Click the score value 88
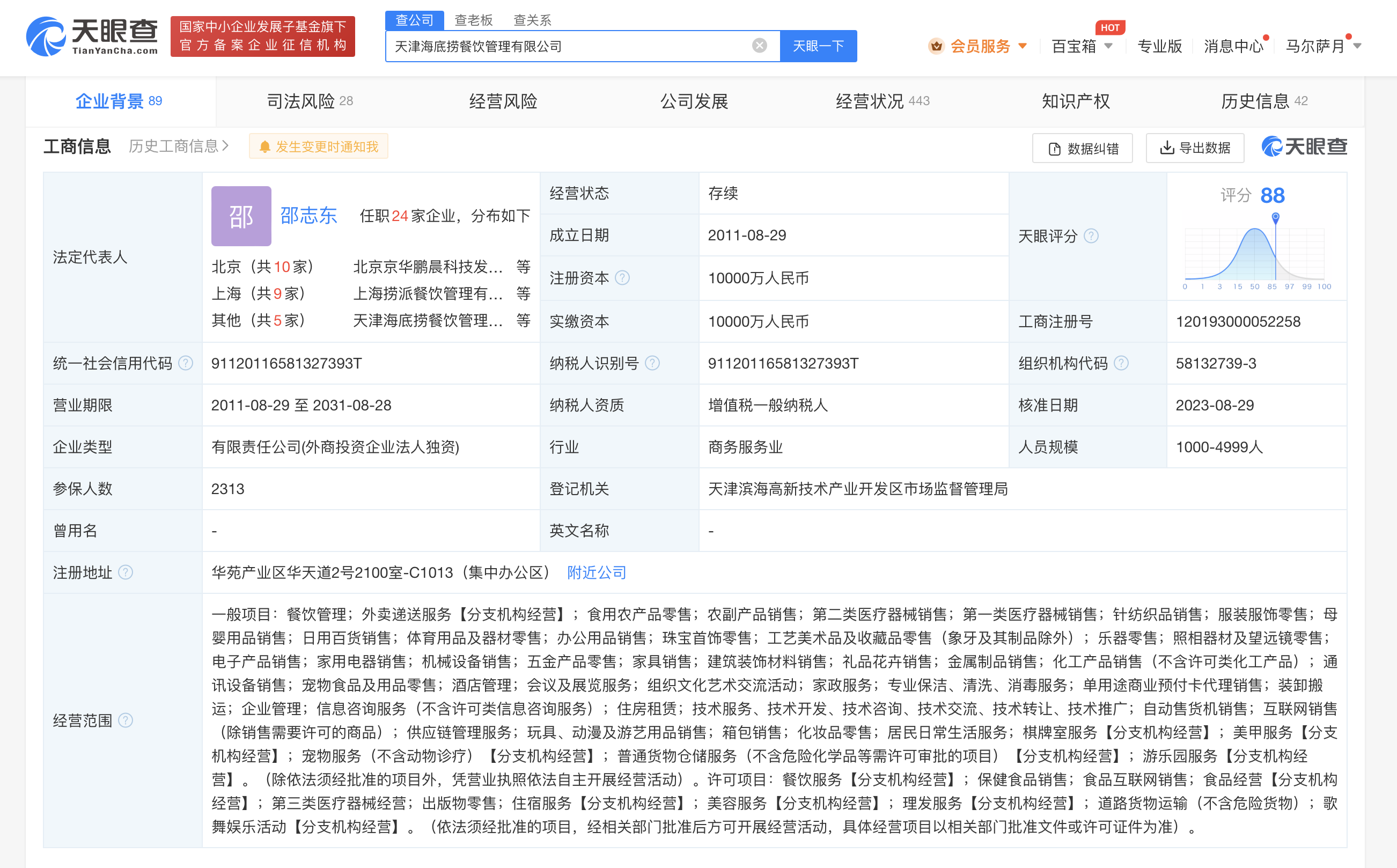This screenshot has height=868, width=1397. pyautogui.click(x=1273, y=195)
